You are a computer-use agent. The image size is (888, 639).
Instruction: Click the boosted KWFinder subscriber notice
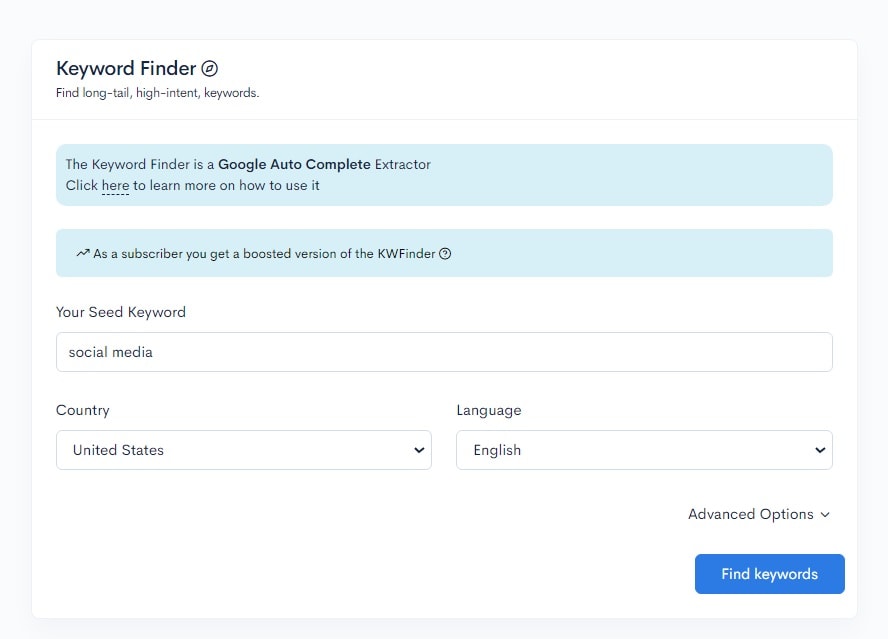click(x=444, y=253)
